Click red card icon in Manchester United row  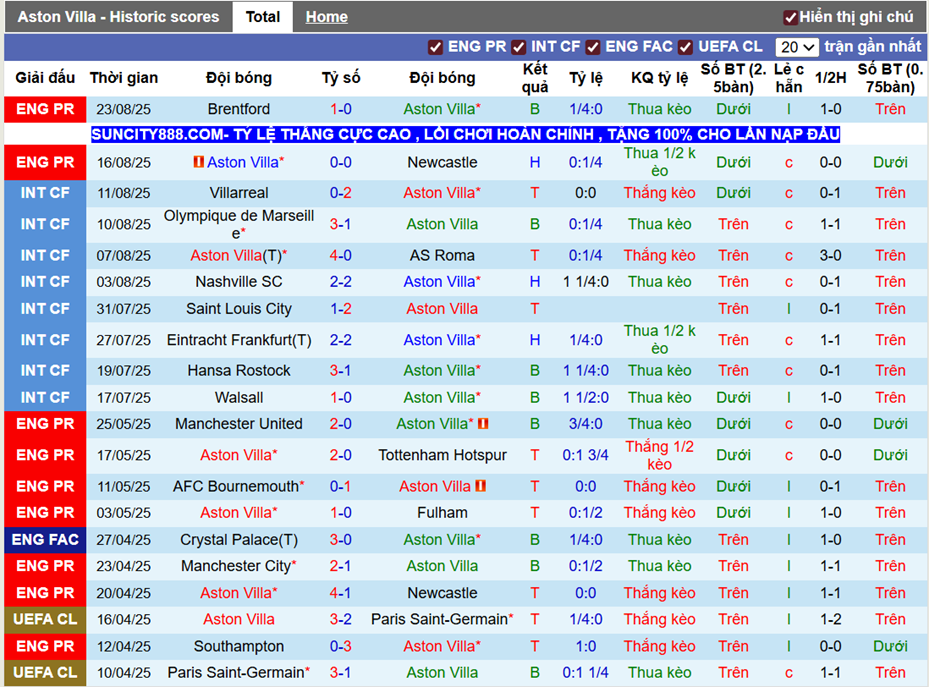[x=483, y=423]
